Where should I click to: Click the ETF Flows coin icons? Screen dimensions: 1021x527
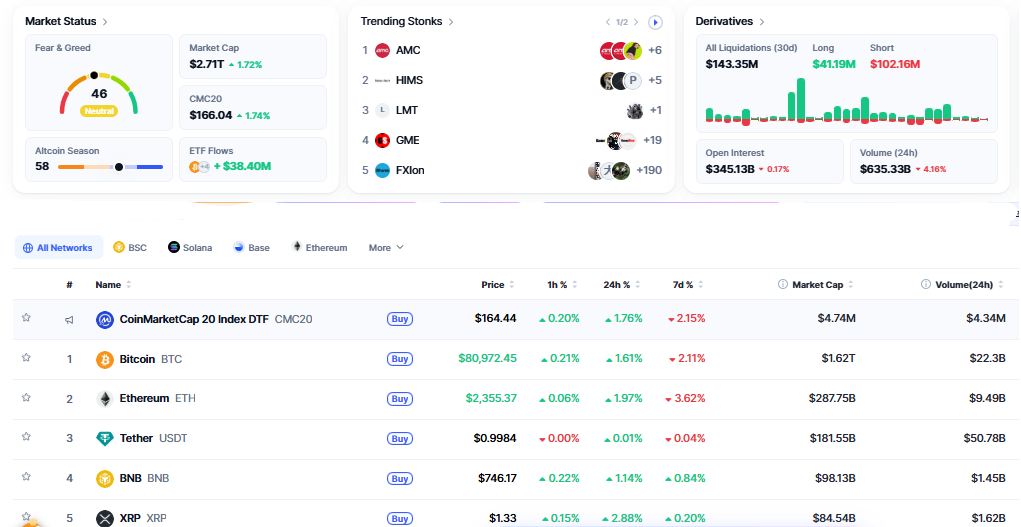coord(199,167)
